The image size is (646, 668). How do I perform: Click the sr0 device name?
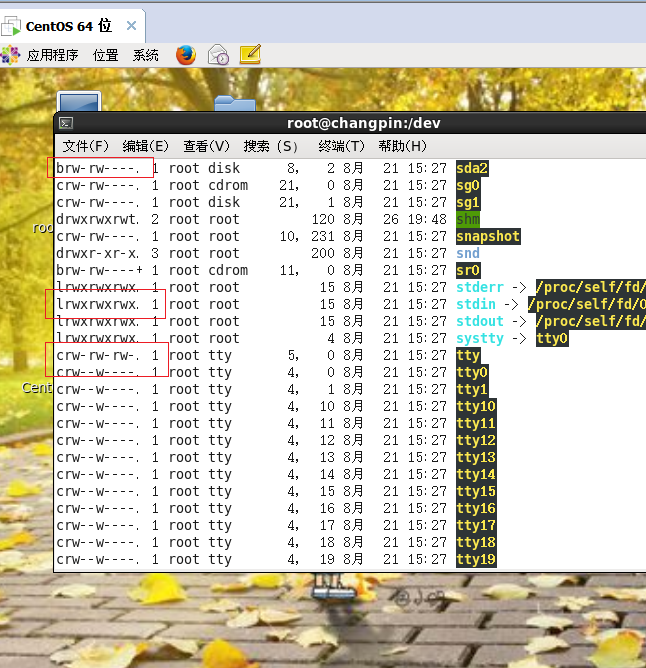coord(468,271)
